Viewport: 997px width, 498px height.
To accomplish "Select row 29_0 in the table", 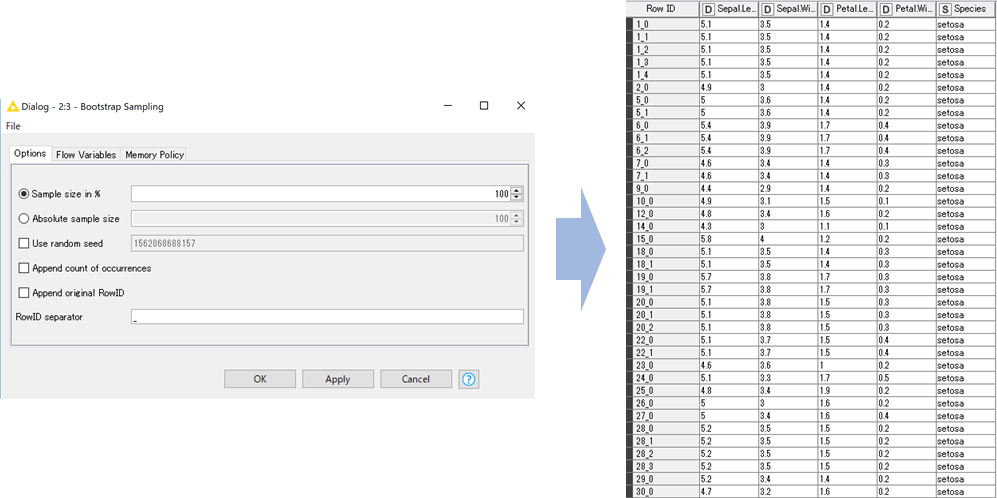I will (x=811, y=479).
